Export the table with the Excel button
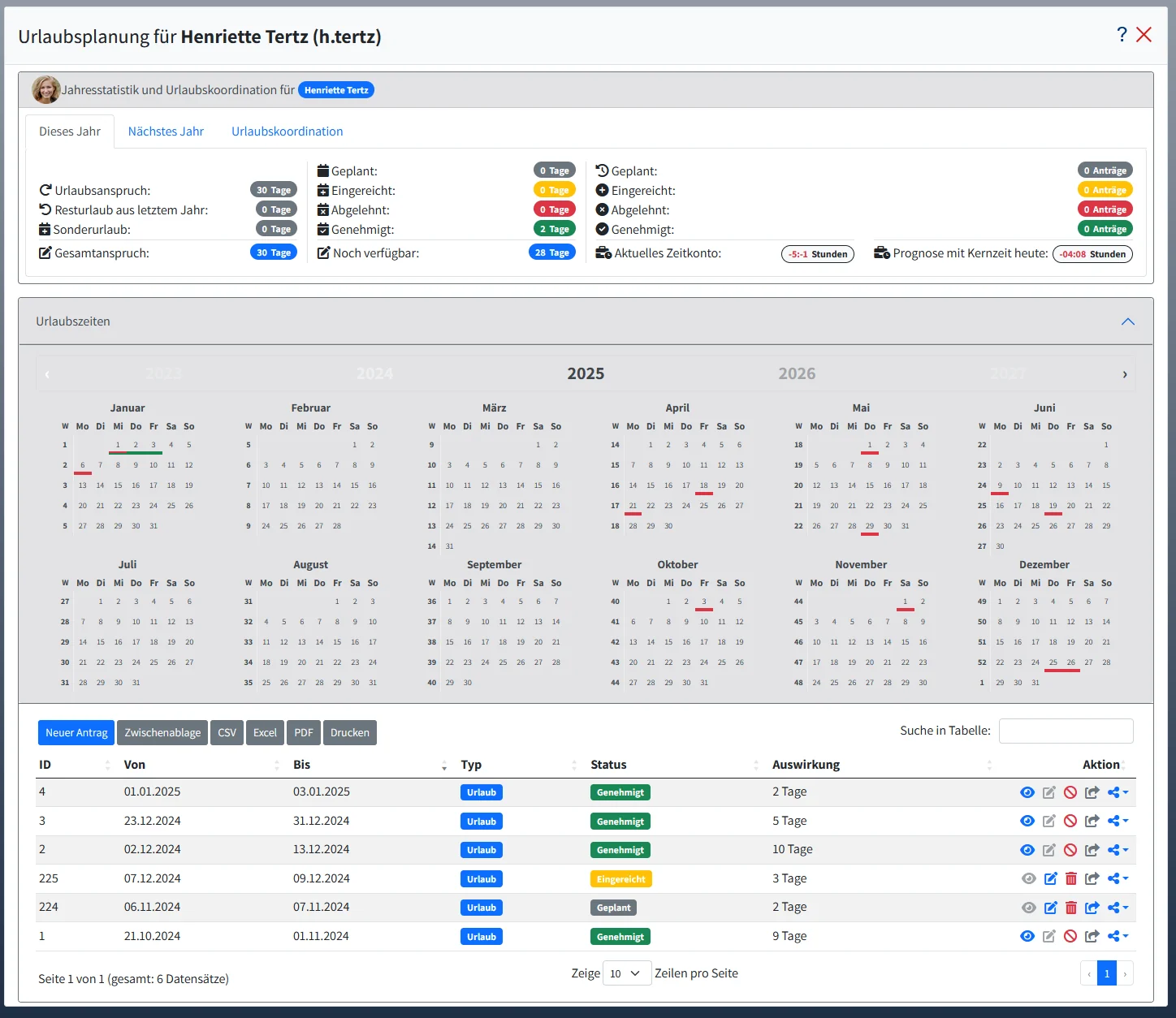Image resolution: width=1176 pixels, height=1018 pixels. (x=265, y=732)
